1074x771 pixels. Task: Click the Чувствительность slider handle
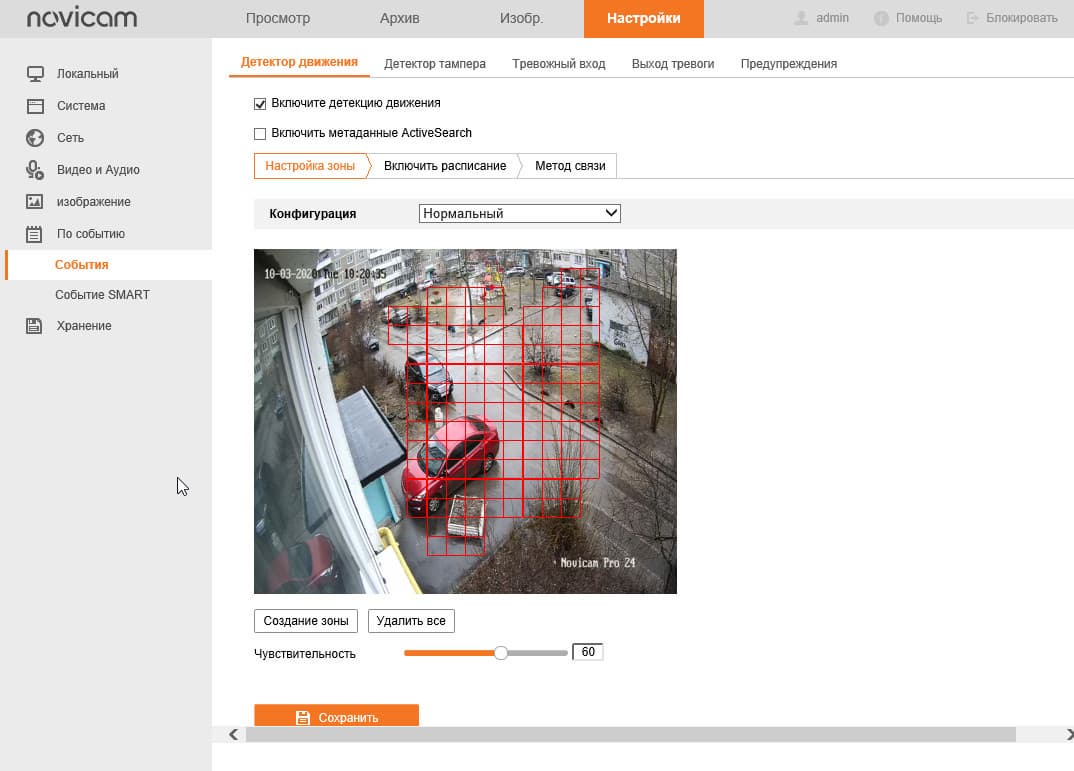tap(501, 653)
